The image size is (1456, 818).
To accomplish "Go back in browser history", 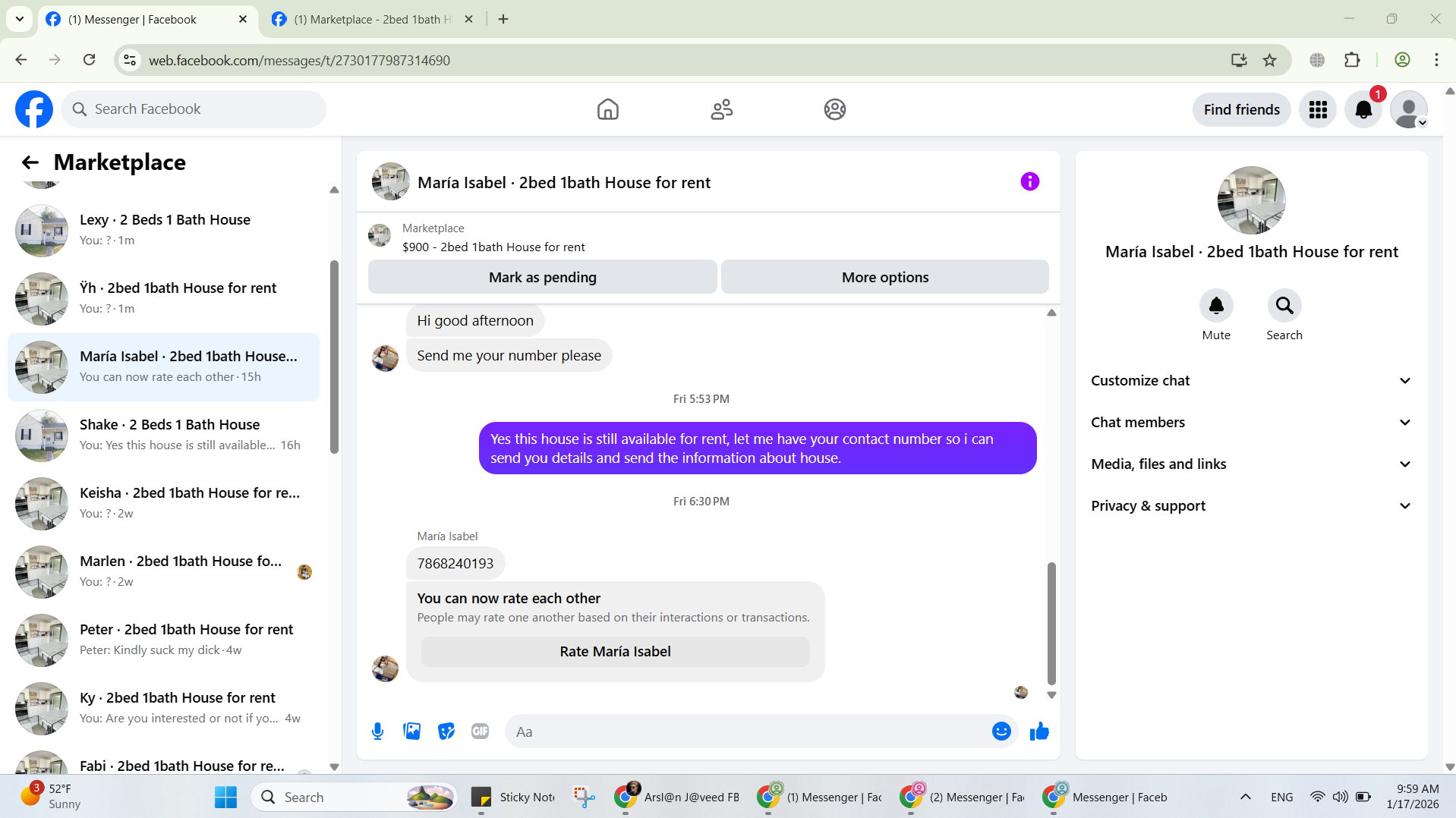I will coord(21,60).
